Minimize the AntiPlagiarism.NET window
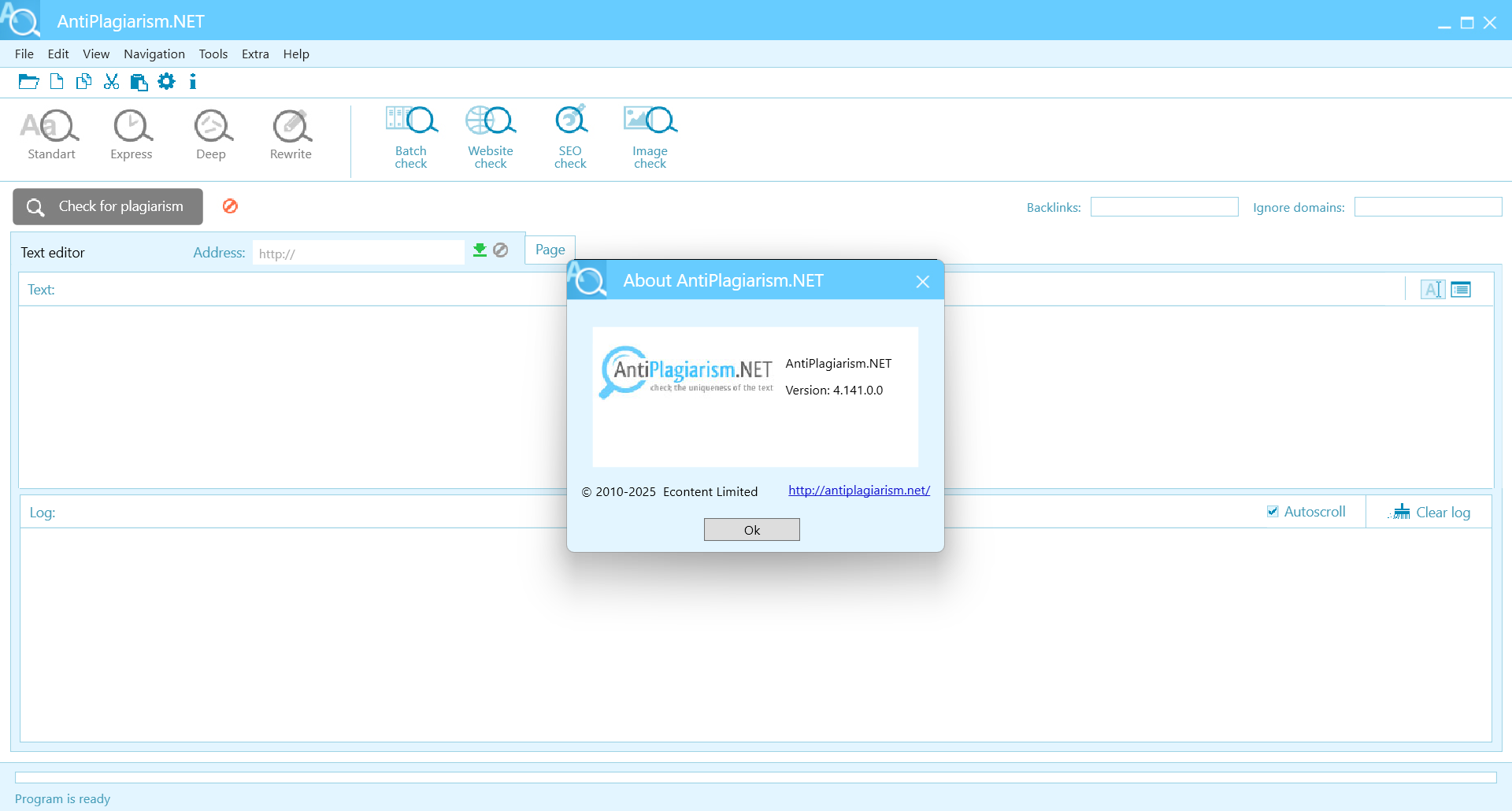Image resolution: width=1512 pixels, height=811 pixels. point(1444,25)
